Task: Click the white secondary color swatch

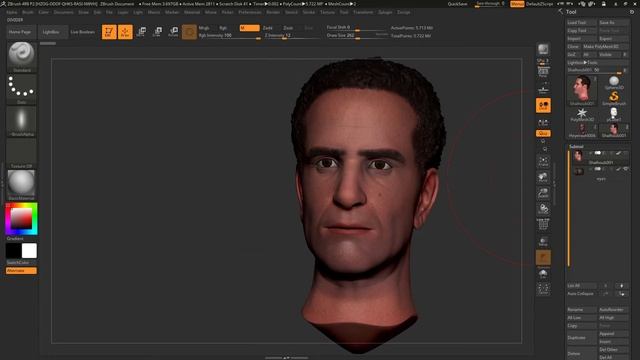Action: [29, 251]
